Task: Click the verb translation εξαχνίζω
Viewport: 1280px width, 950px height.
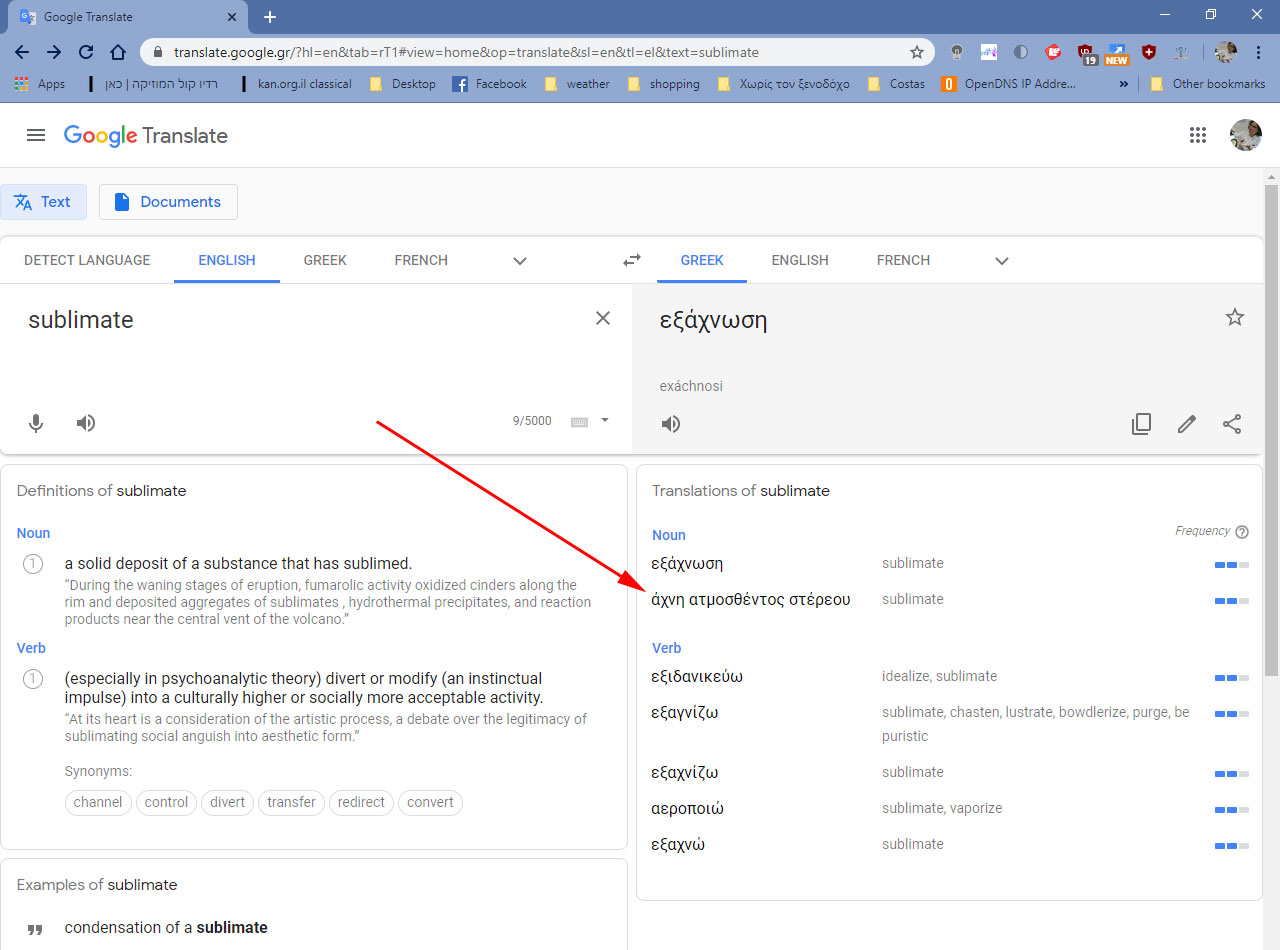Action: (x=685, y=772)
